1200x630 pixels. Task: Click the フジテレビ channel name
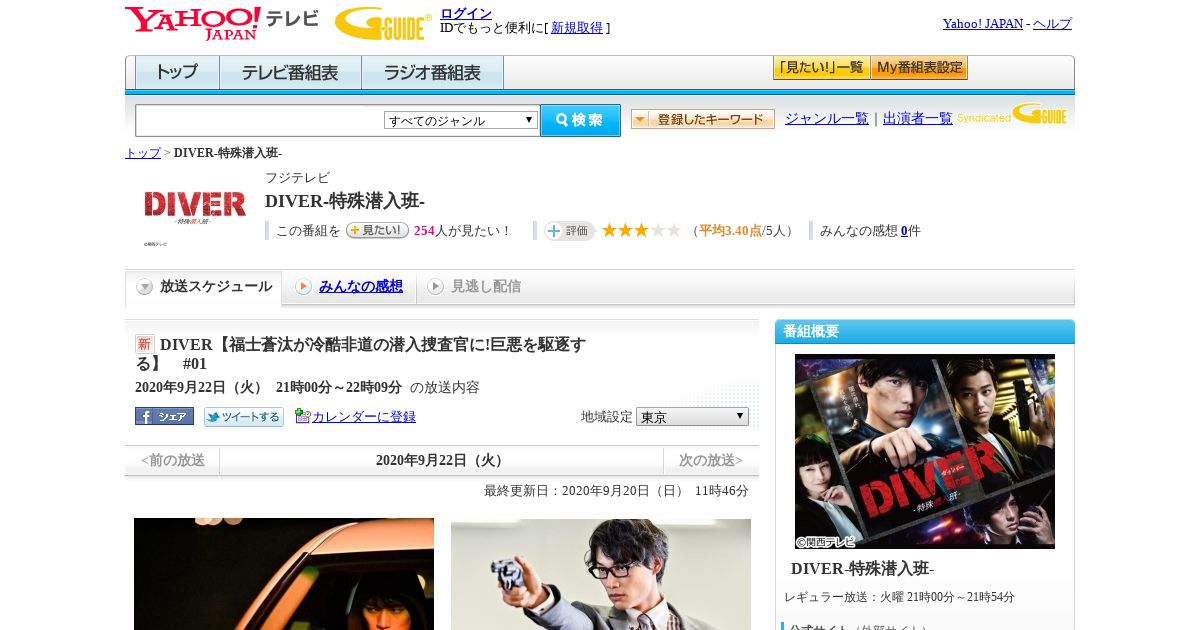297,178
